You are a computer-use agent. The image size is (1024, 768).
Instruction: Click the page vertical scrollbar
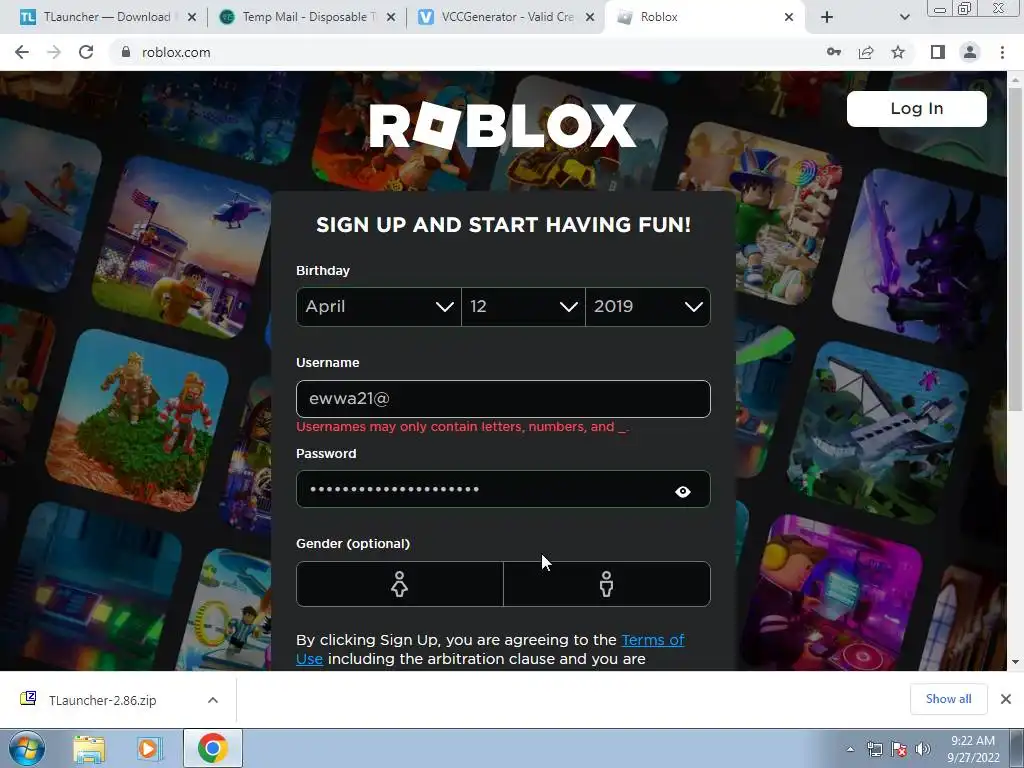1015,248
